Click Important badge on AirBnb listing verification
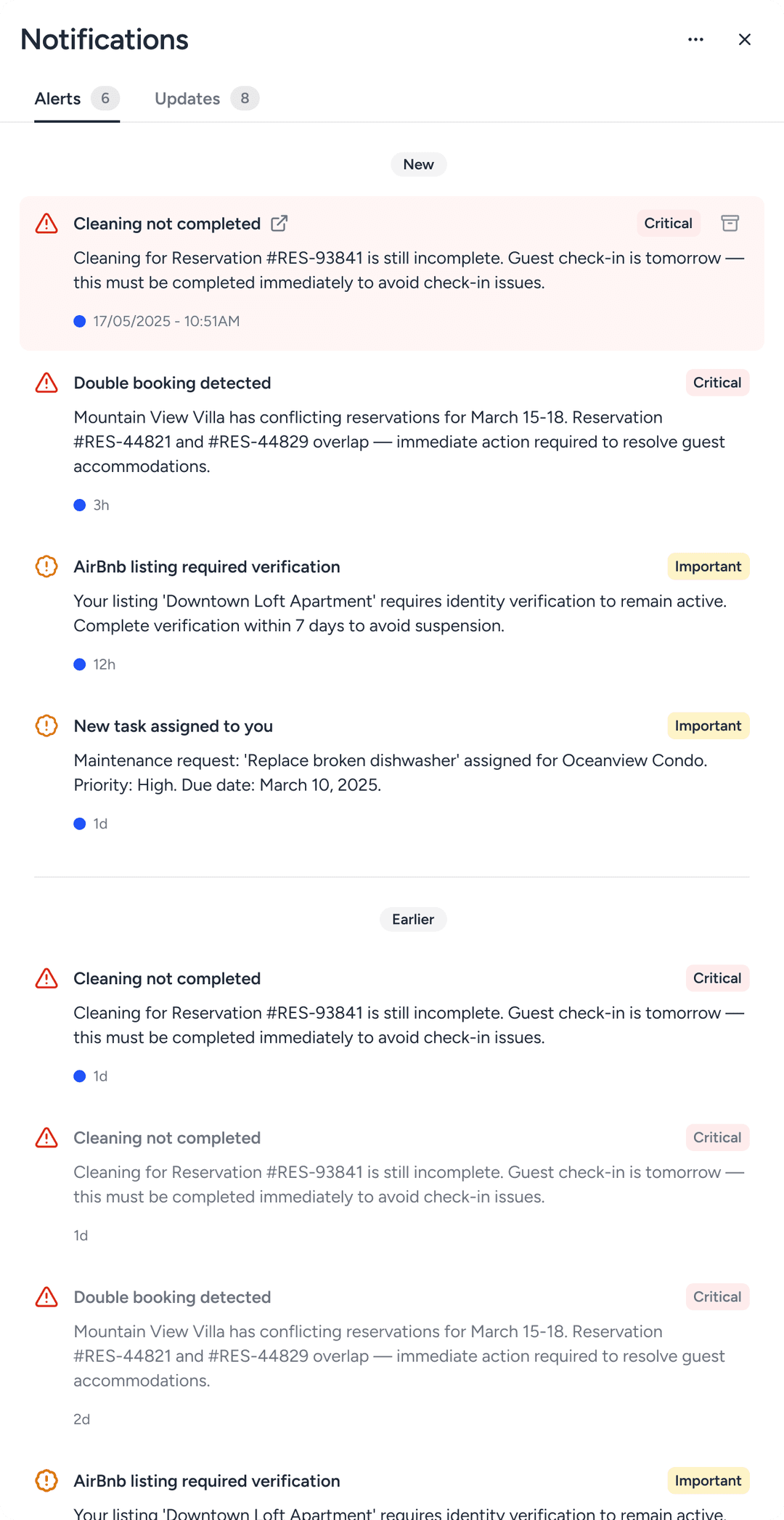This screenshot has width=784, height=1520. [708, 566]
